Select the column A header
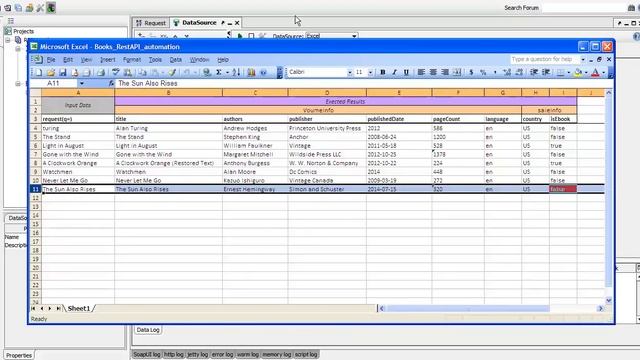Viewport: 640px width, 360px height. coord(78,93)
